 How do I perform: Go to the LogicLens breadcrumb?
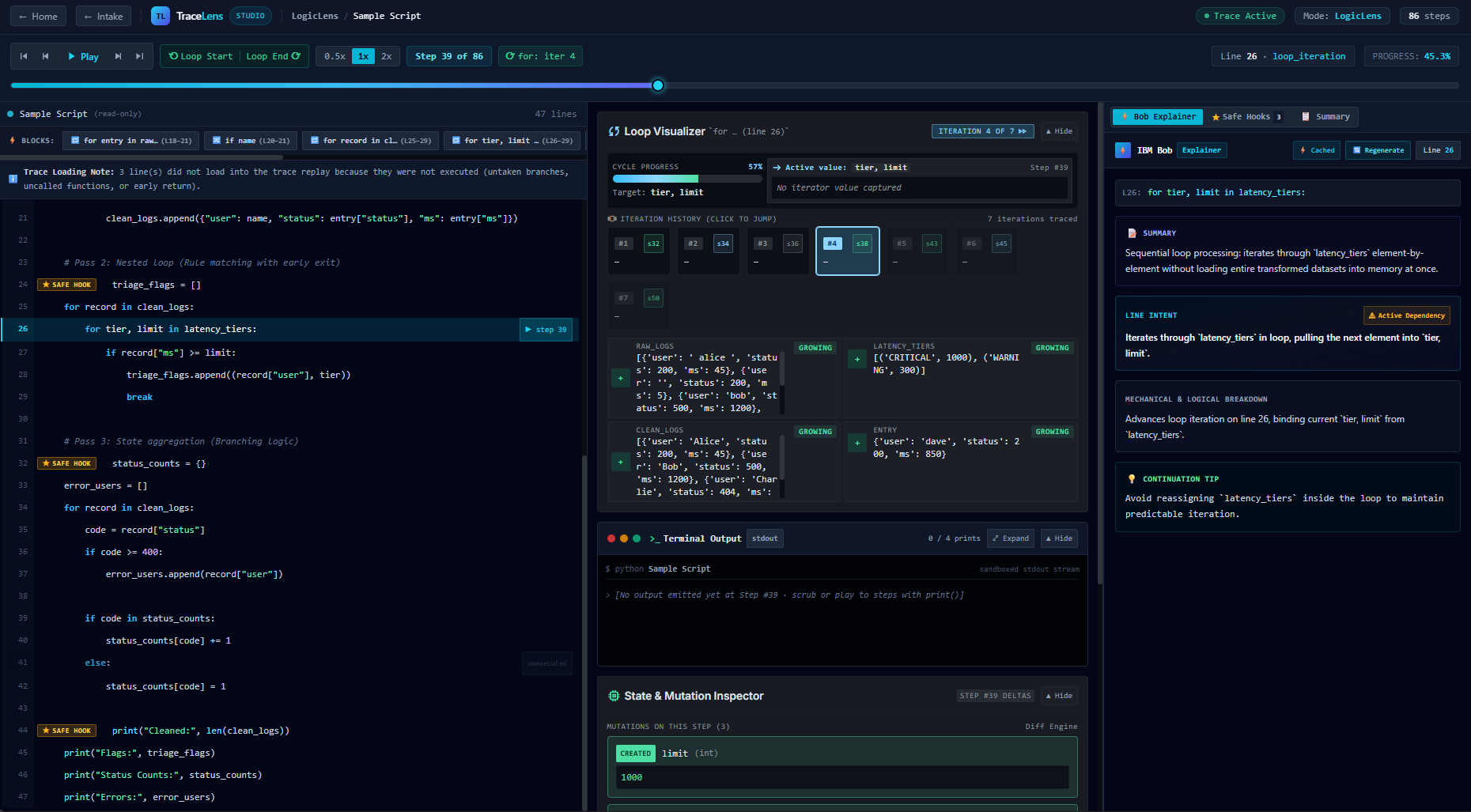point(315,16)
